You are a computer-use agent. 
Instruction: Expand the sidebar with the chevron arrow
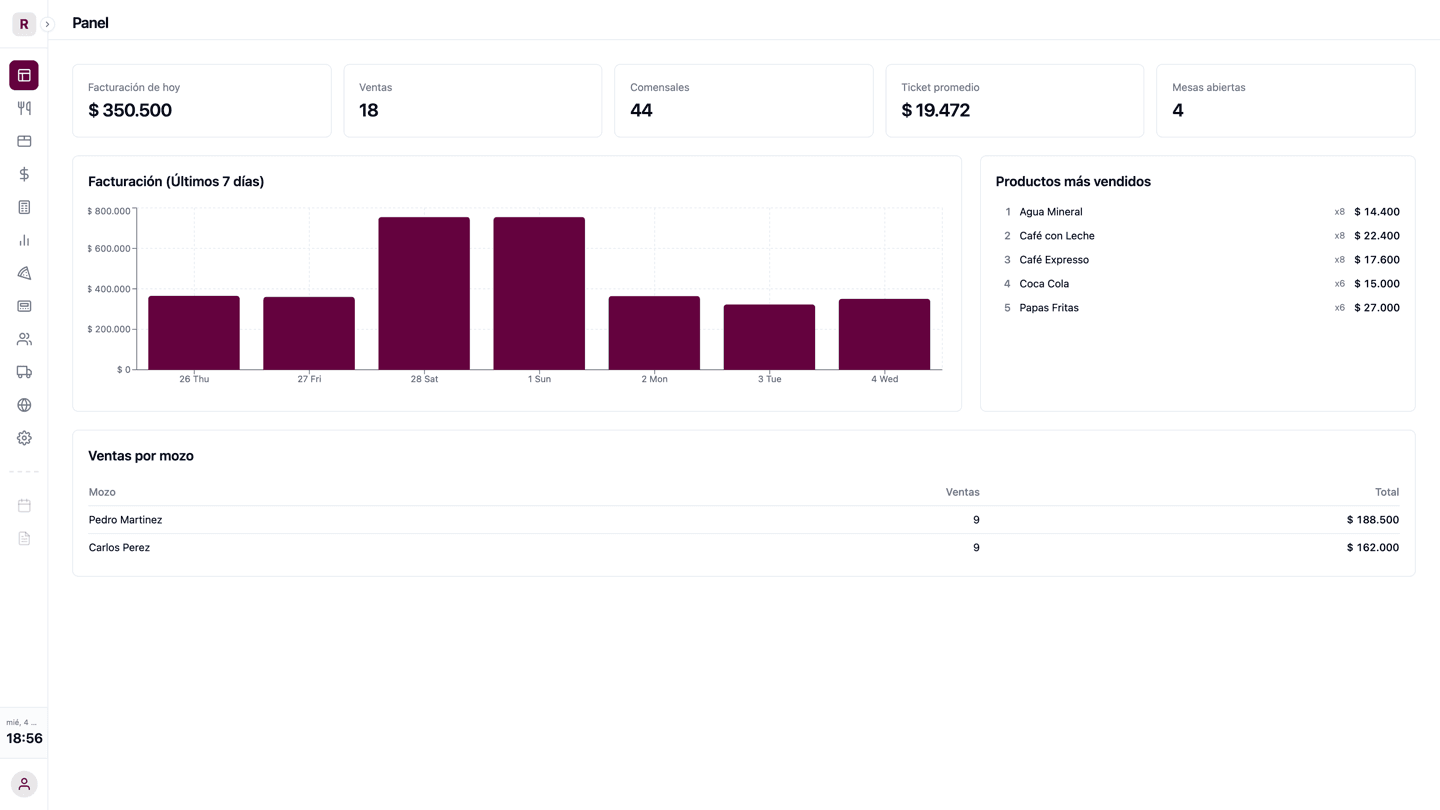47,24
